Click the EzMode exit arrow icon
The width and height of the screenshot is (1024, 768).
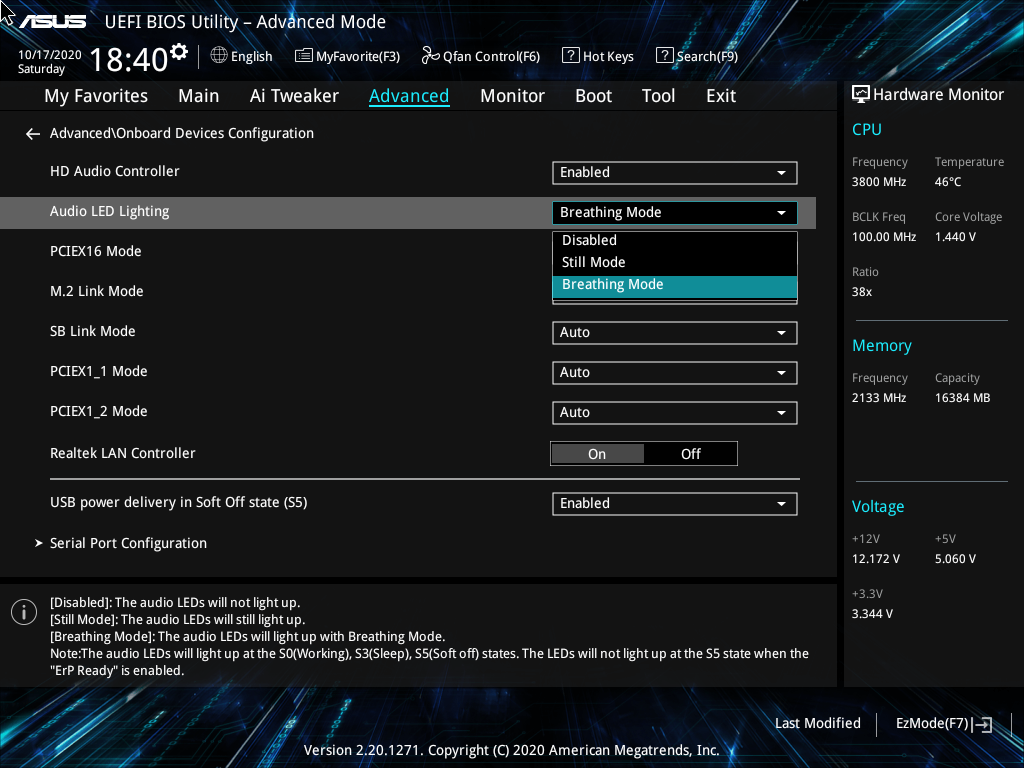point(982,724)
